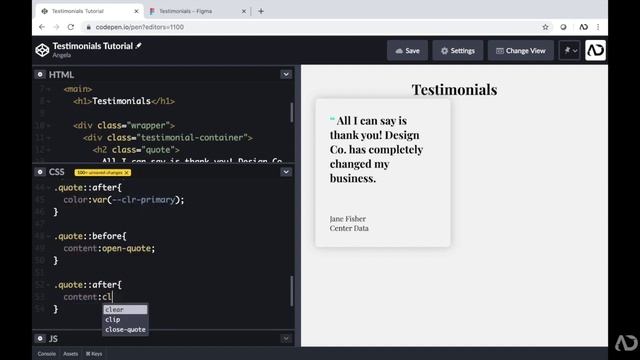Click the CSS editor scrollbar
The width and height of the screenshot is (640, 360).
291,291
